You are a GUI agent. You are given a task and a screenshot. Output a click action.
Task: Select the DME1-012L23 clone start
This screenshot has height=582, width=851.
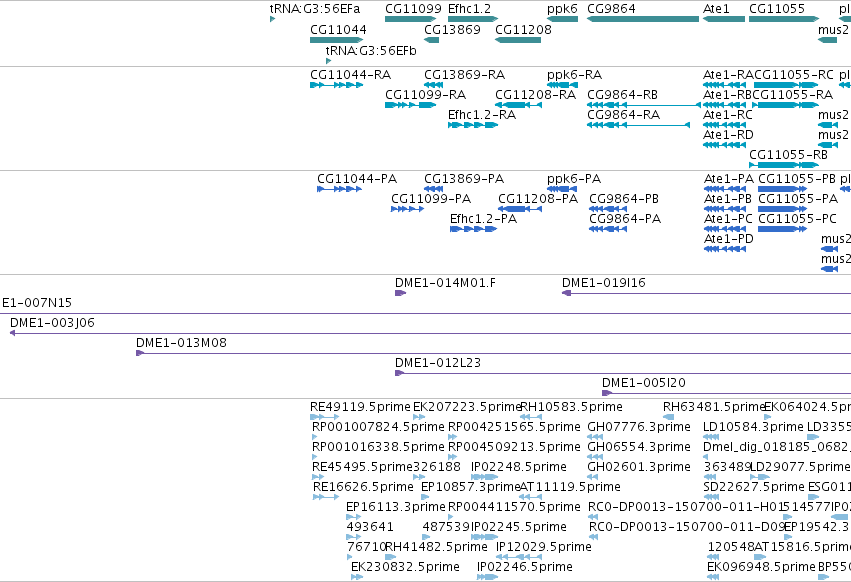pyautogui.click(x=399, y=374)
